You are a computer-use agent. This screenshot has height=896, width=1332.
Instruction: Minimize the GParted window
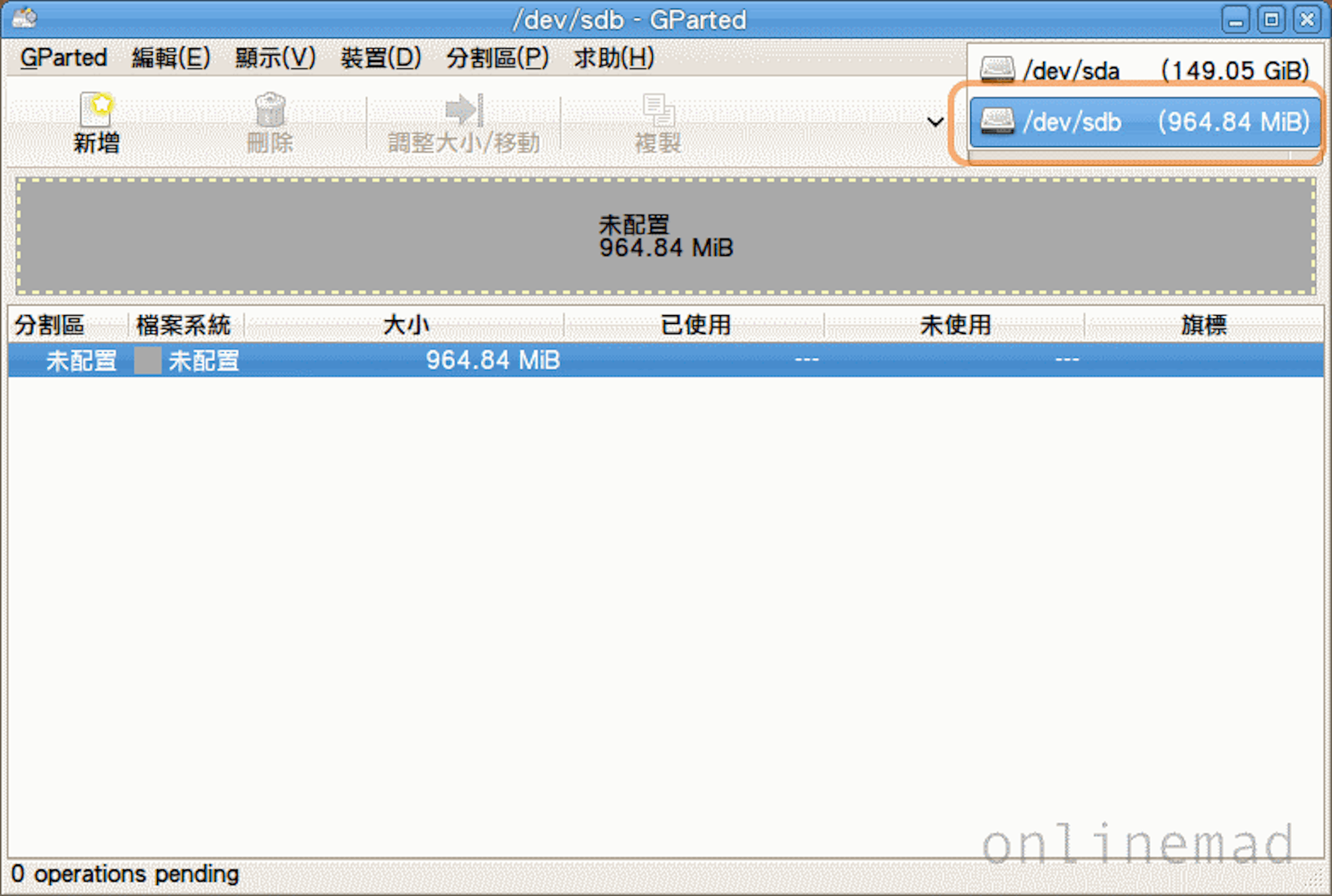tap(1235, 20)
